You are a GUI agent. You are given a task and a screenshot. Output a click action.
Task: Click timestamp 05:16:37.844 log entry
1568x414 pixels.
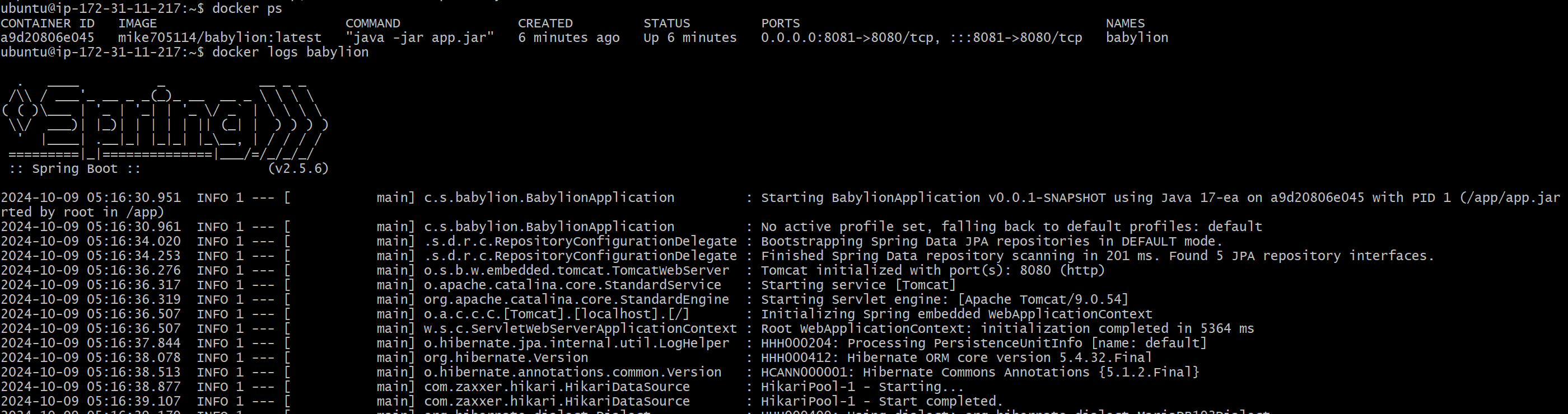[133, 344]
